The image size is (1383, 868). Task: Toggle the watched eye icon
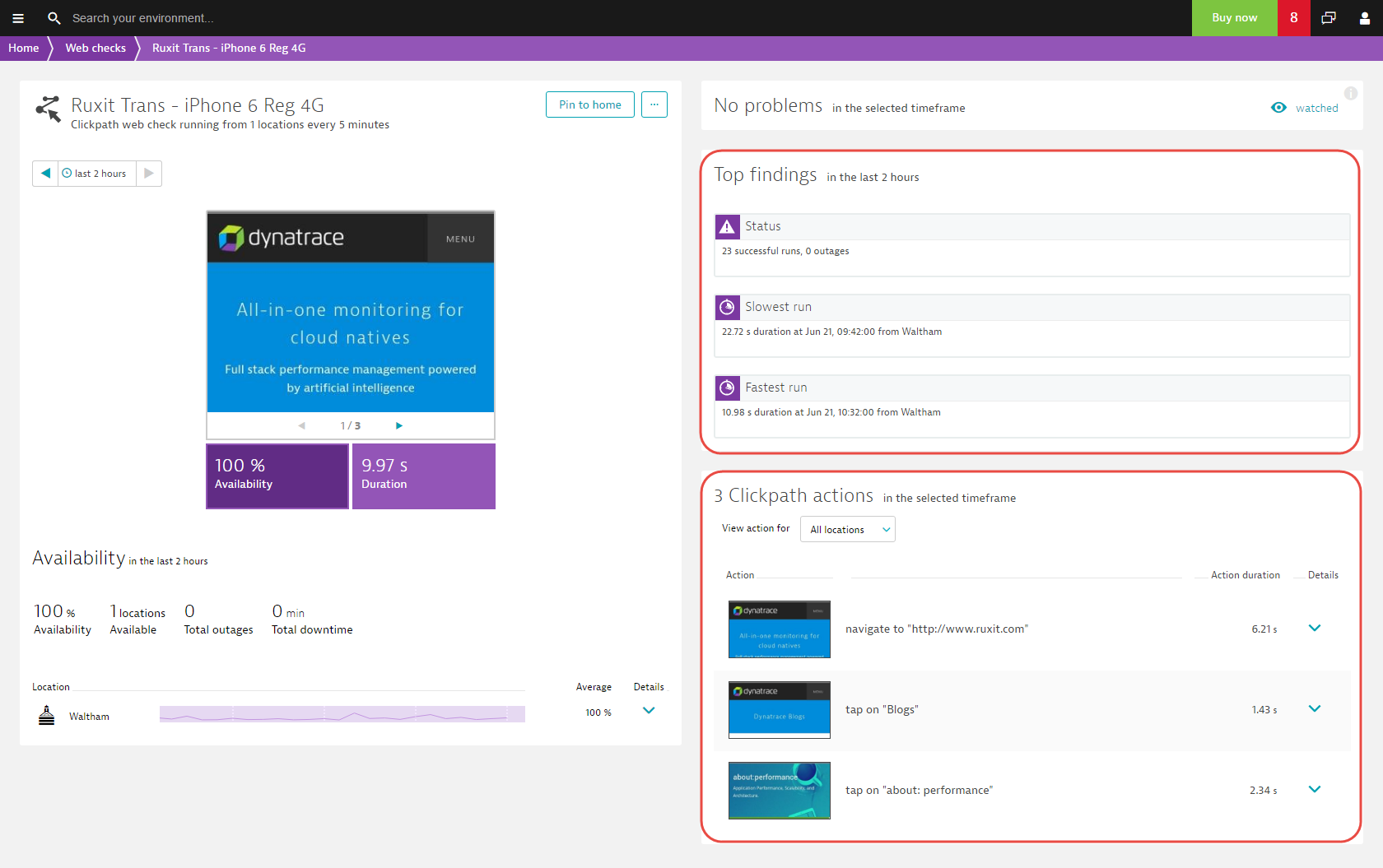[x=1278, y=108]
